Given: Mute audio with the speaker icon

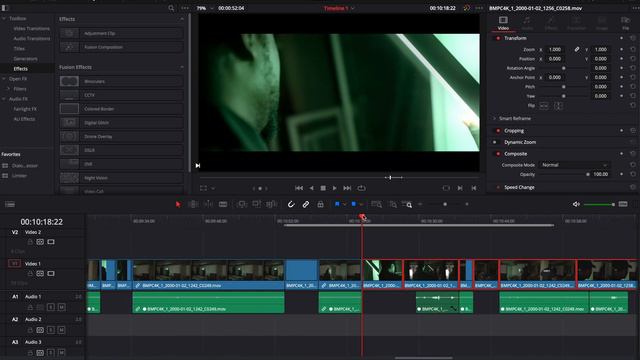Looking at the screenshot, I should click(576, 204).
